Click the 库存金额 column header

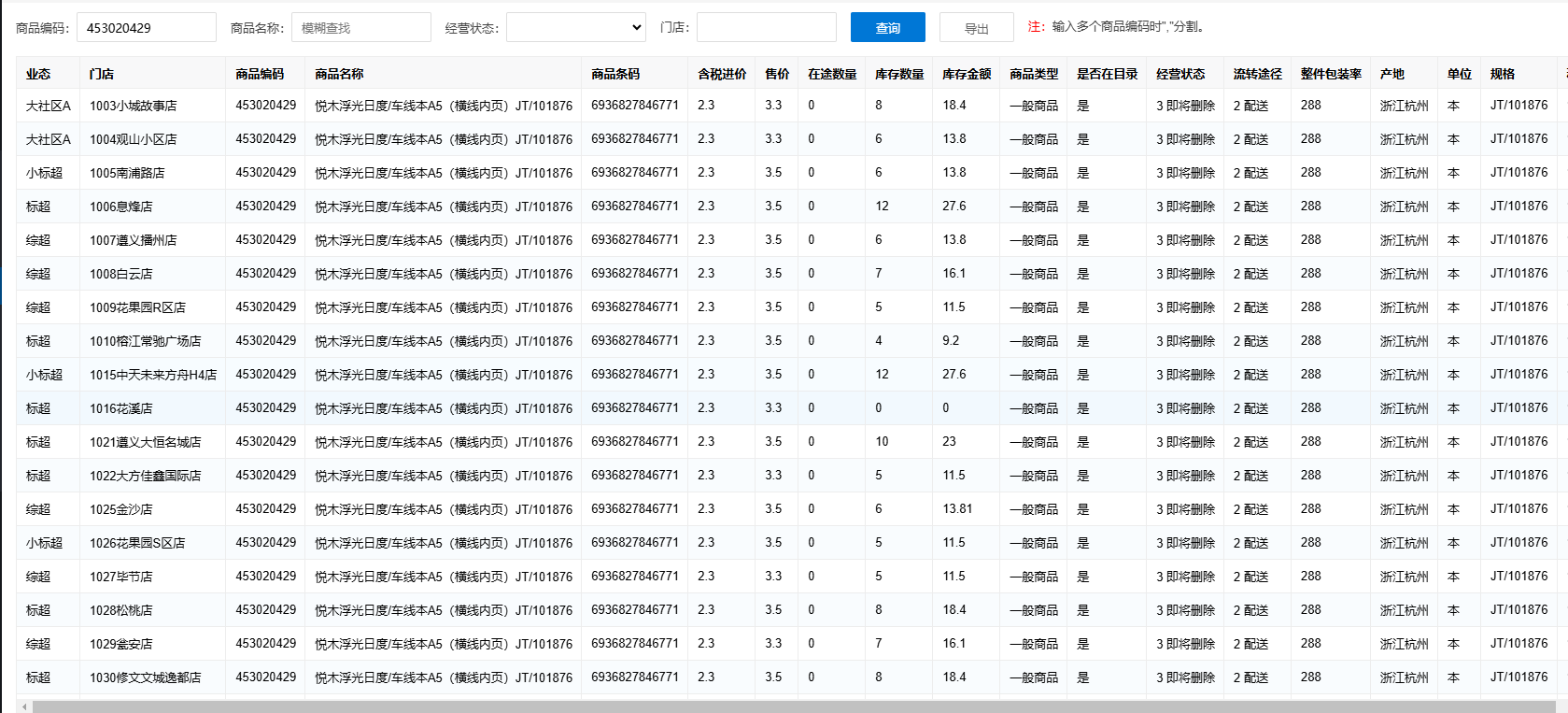coord(966,74)
